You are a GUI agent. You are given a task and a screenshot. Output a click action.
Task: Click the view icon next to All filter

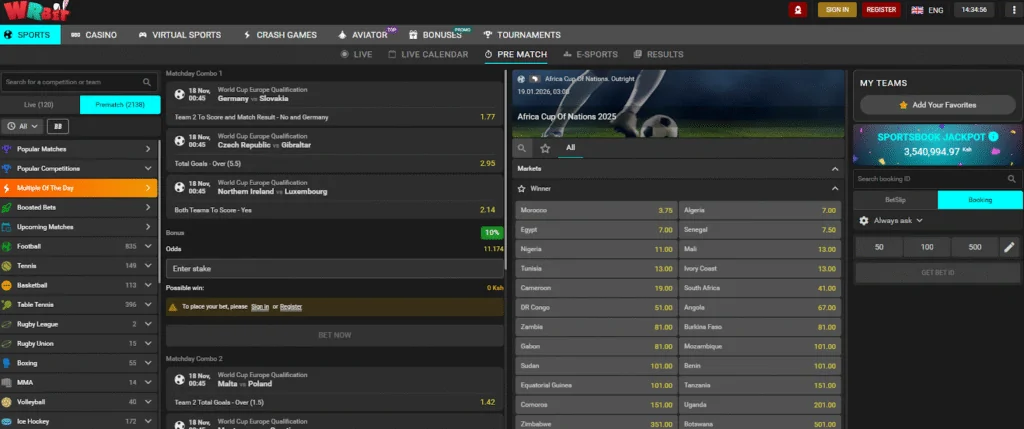58,126
